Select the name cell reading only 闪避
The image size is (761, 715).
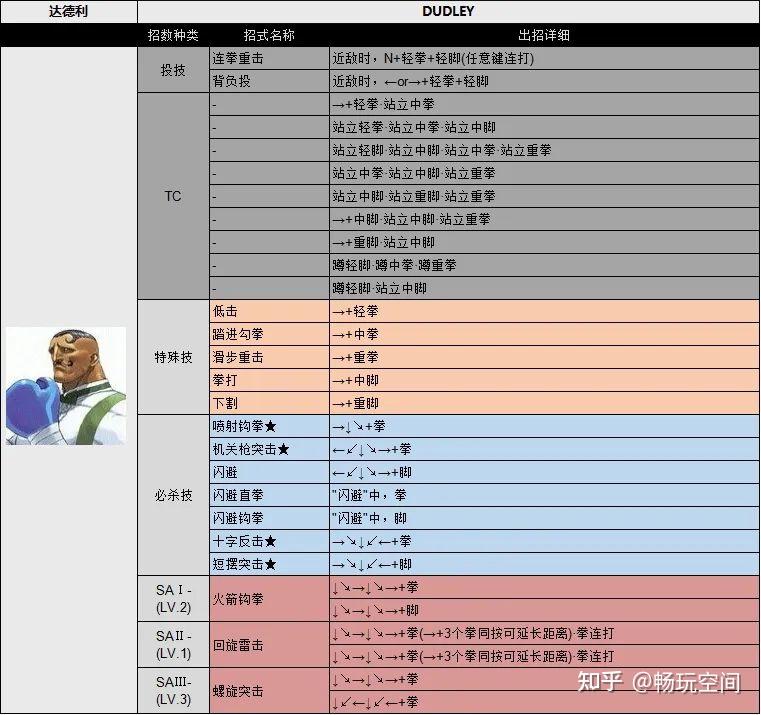click(225, 472)
